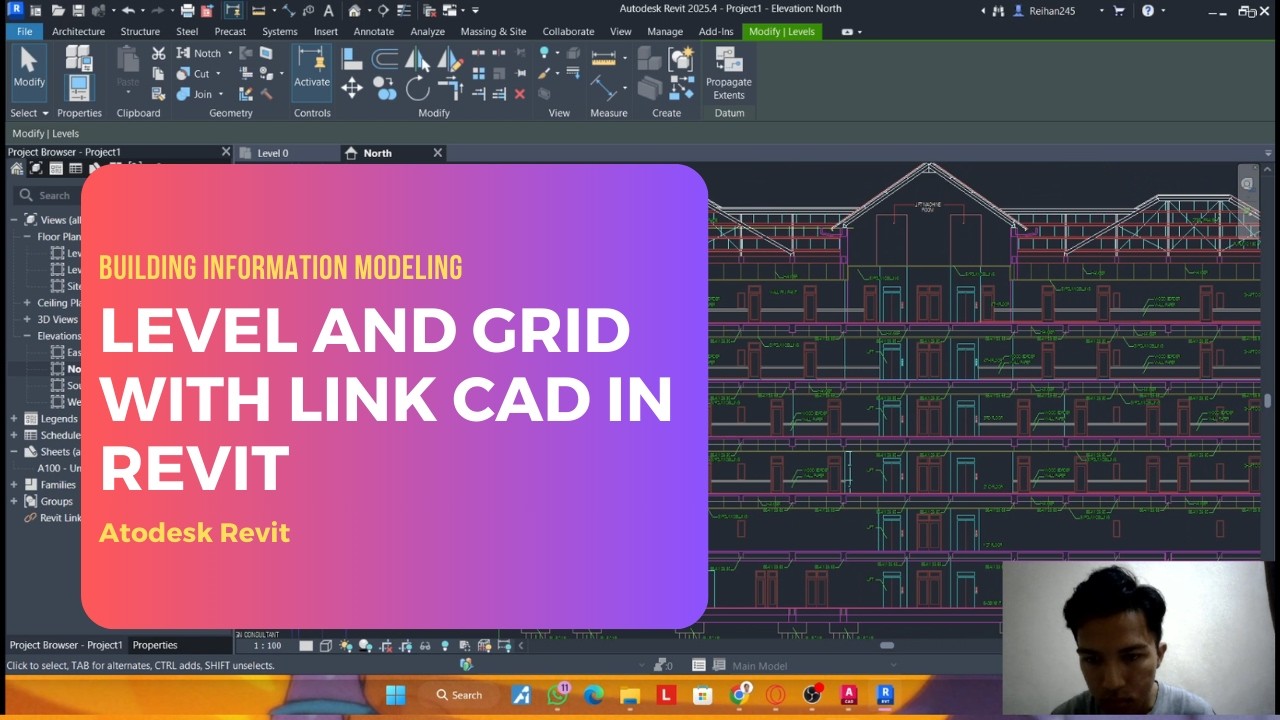
Task: Toggle Temporary Hide/Isolate glasses icon
Action: [425, 646]
